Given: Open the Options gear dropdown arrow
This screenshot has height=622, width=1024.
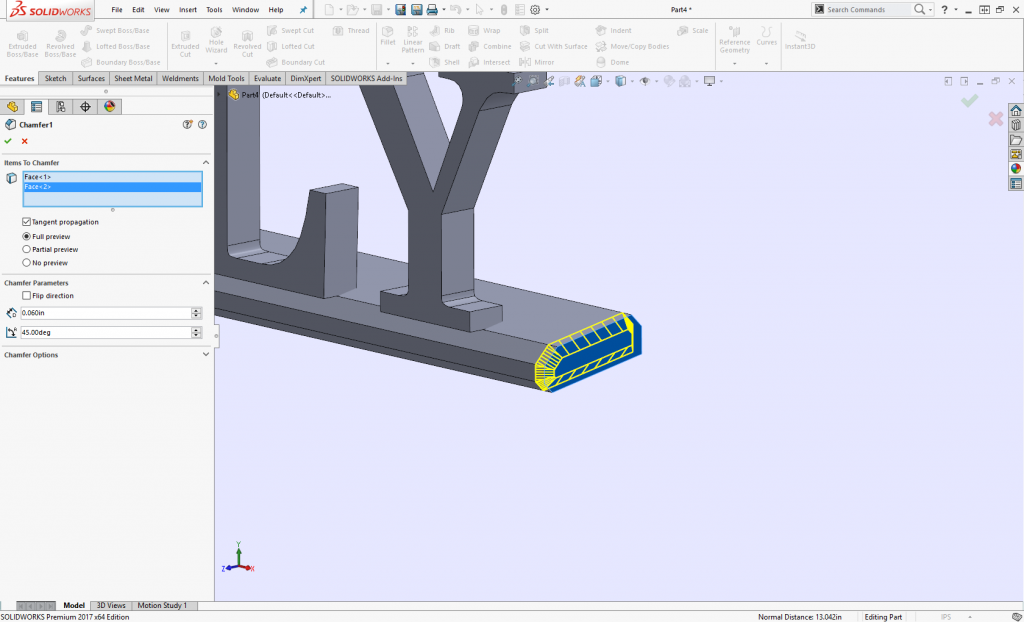Looking at the screenshot, I should click(547, 10).
